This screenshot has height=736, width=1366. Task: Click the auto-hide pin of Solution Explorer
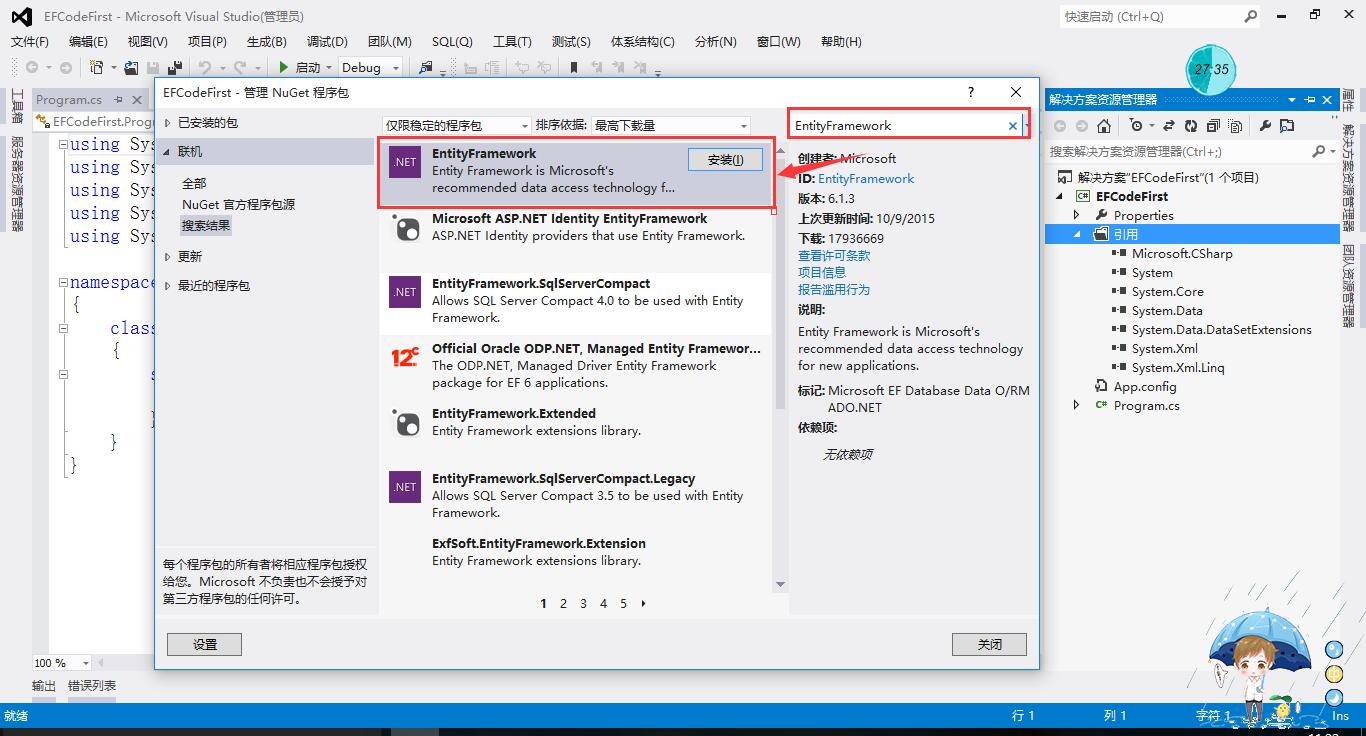click(1309, 100)
